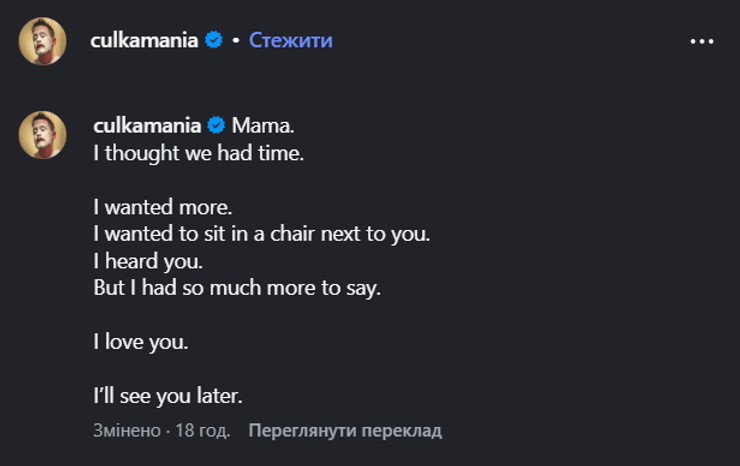
Task: Click the "18 год." timestamp
Action: pos(203,431)
